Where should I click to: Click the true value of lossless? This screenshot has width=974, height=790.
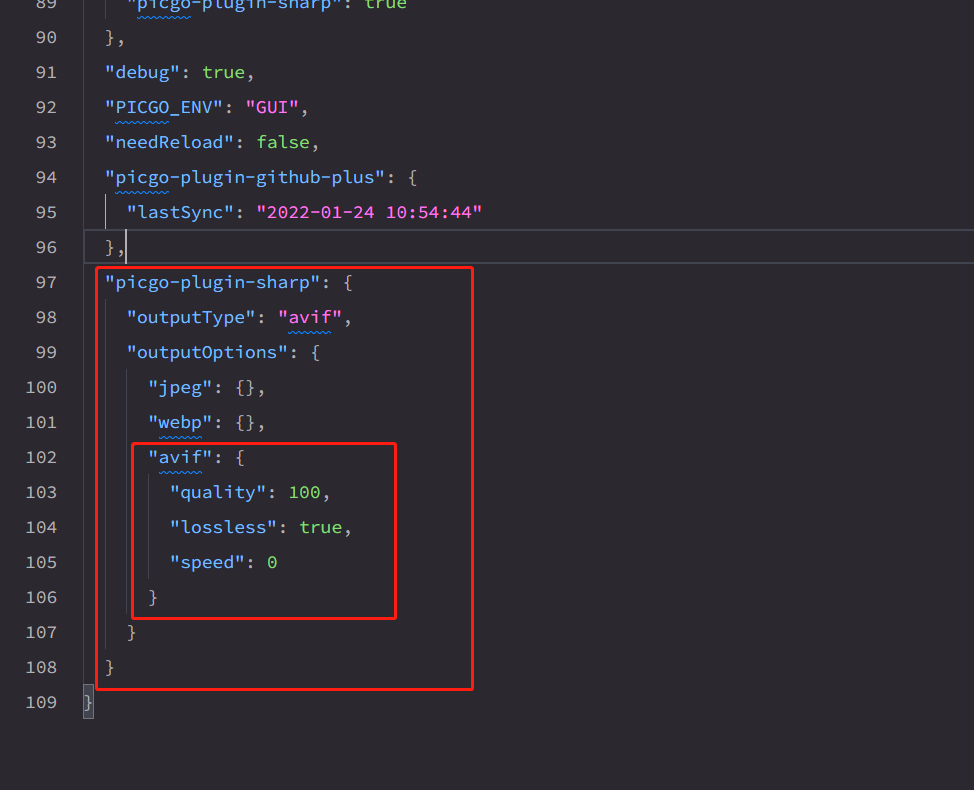click(321, 528)
